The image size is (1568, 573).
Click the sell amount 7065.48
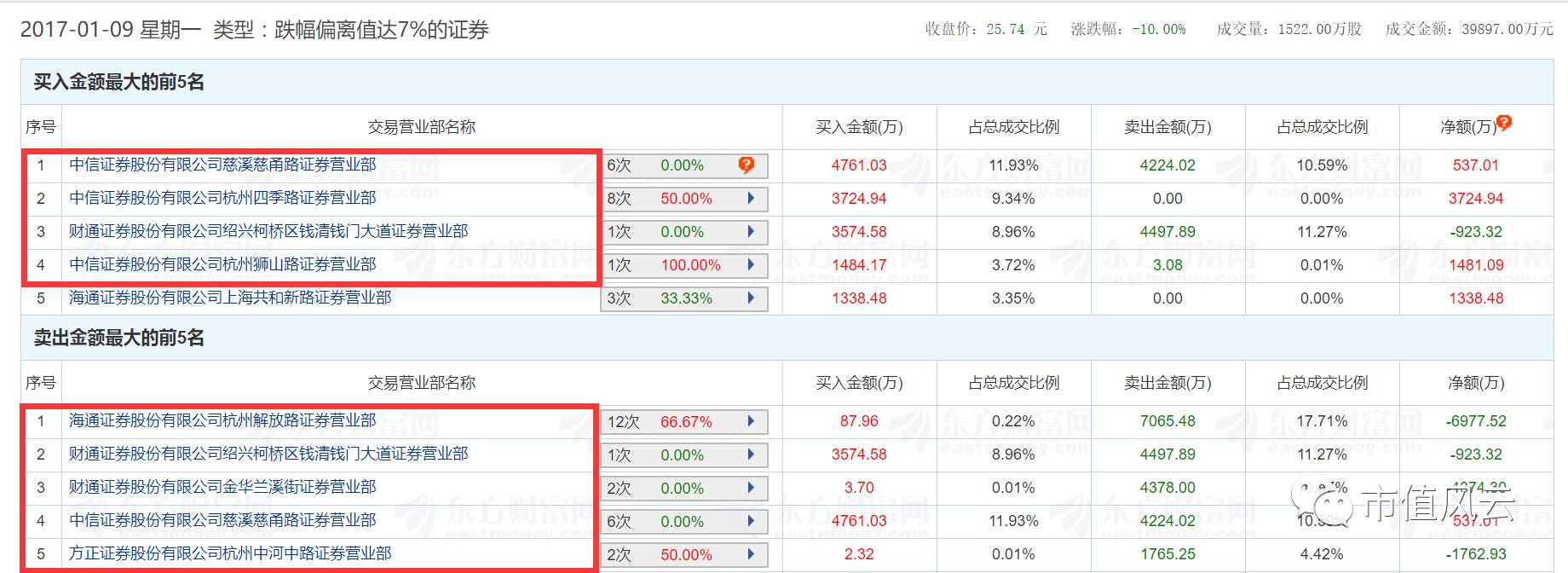(1167, 421)
